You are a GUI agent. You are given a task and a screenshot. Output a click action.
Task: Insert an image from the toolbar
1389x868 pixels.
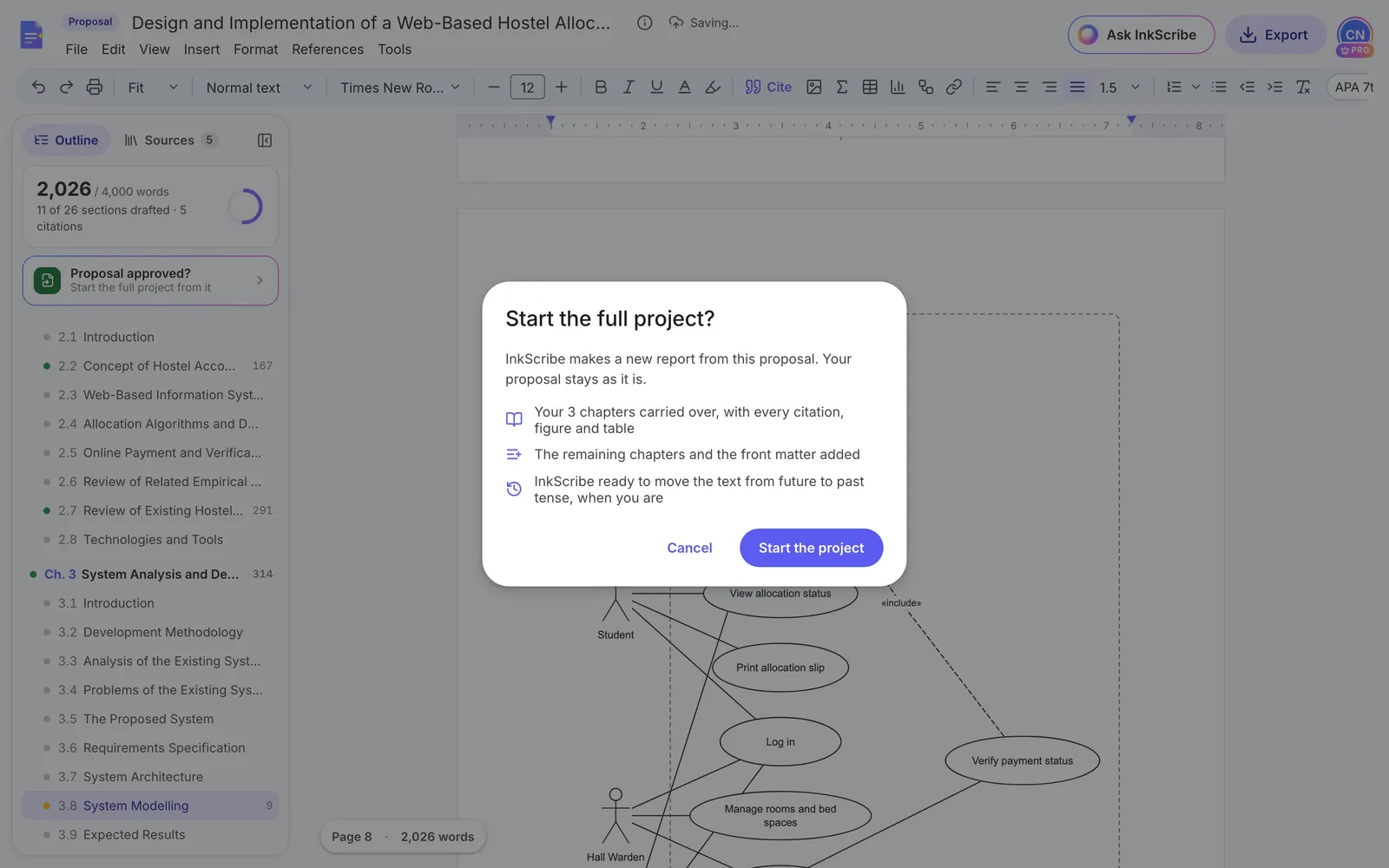(813, 87)
